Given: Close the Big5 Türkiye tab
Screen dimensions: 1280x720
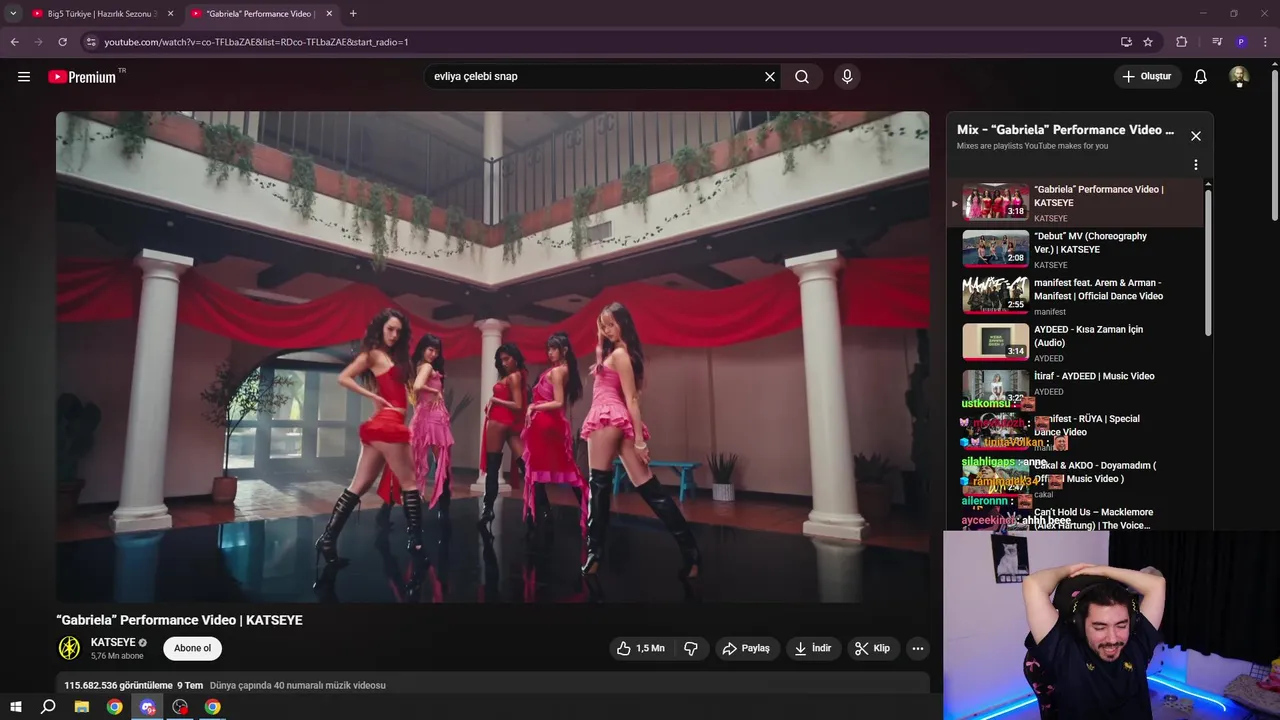Looking at the screenshot, I should pos(170,14).
